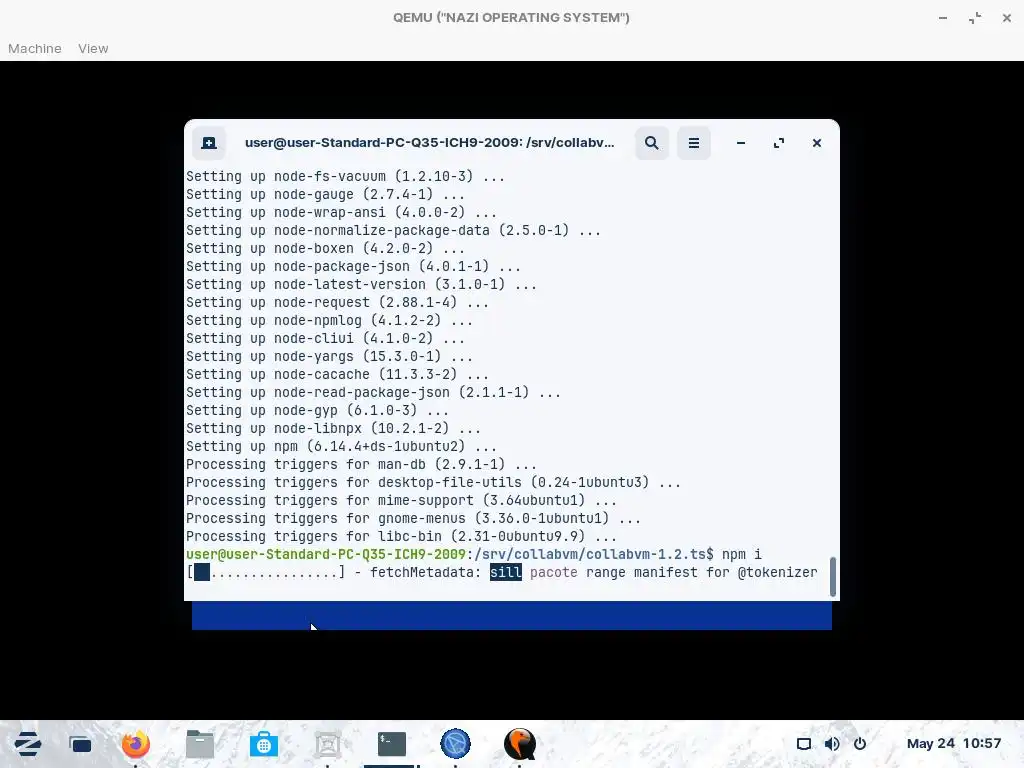Open the terminal hamburger menu
The height and width of the screenshot is (768, 1024).
point(694,143)
